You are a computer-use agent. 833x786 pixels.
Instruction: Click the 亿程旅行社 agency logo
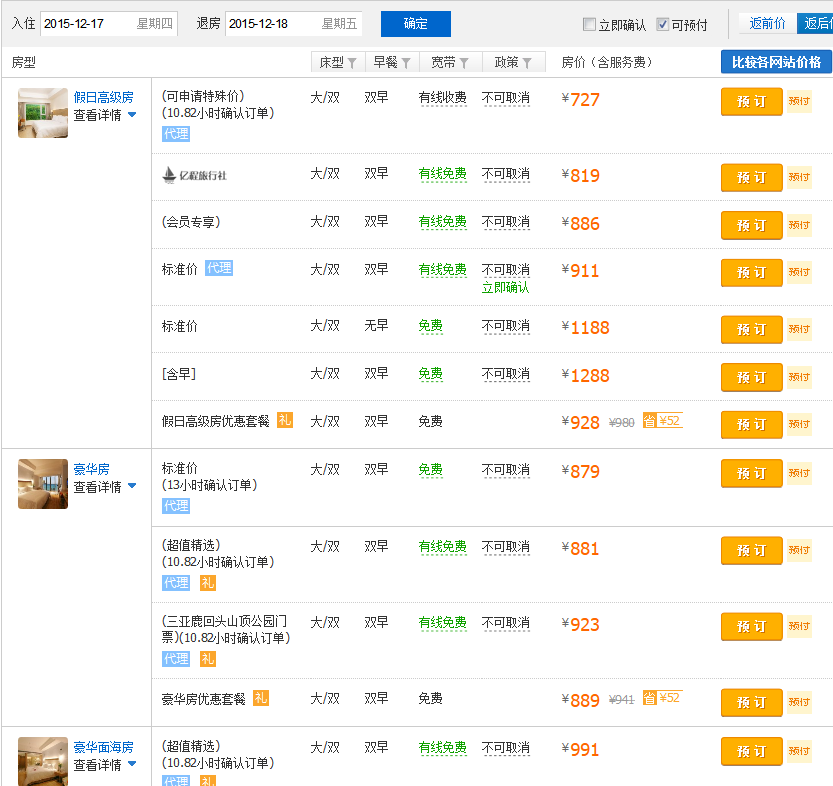point(195,175)
